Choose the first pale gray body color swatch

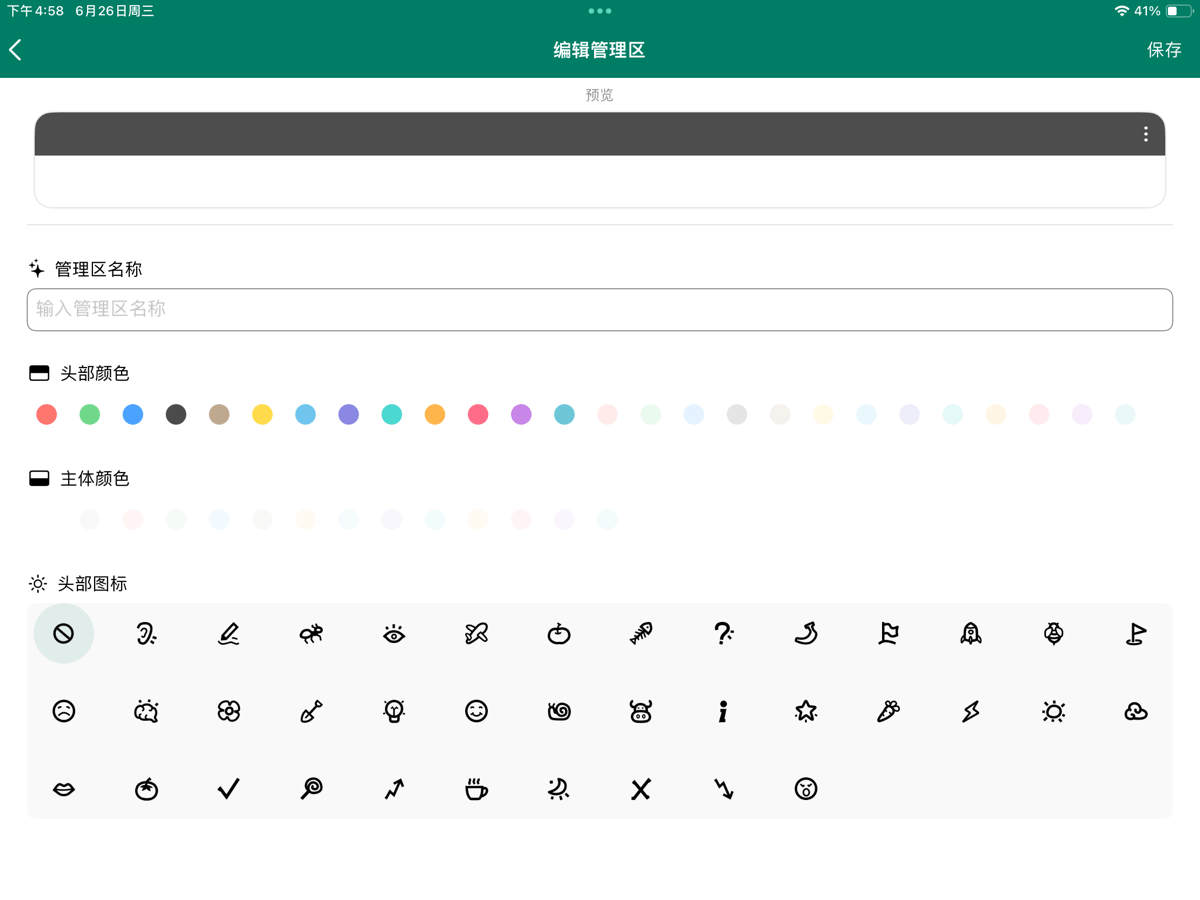click(90, 519)
